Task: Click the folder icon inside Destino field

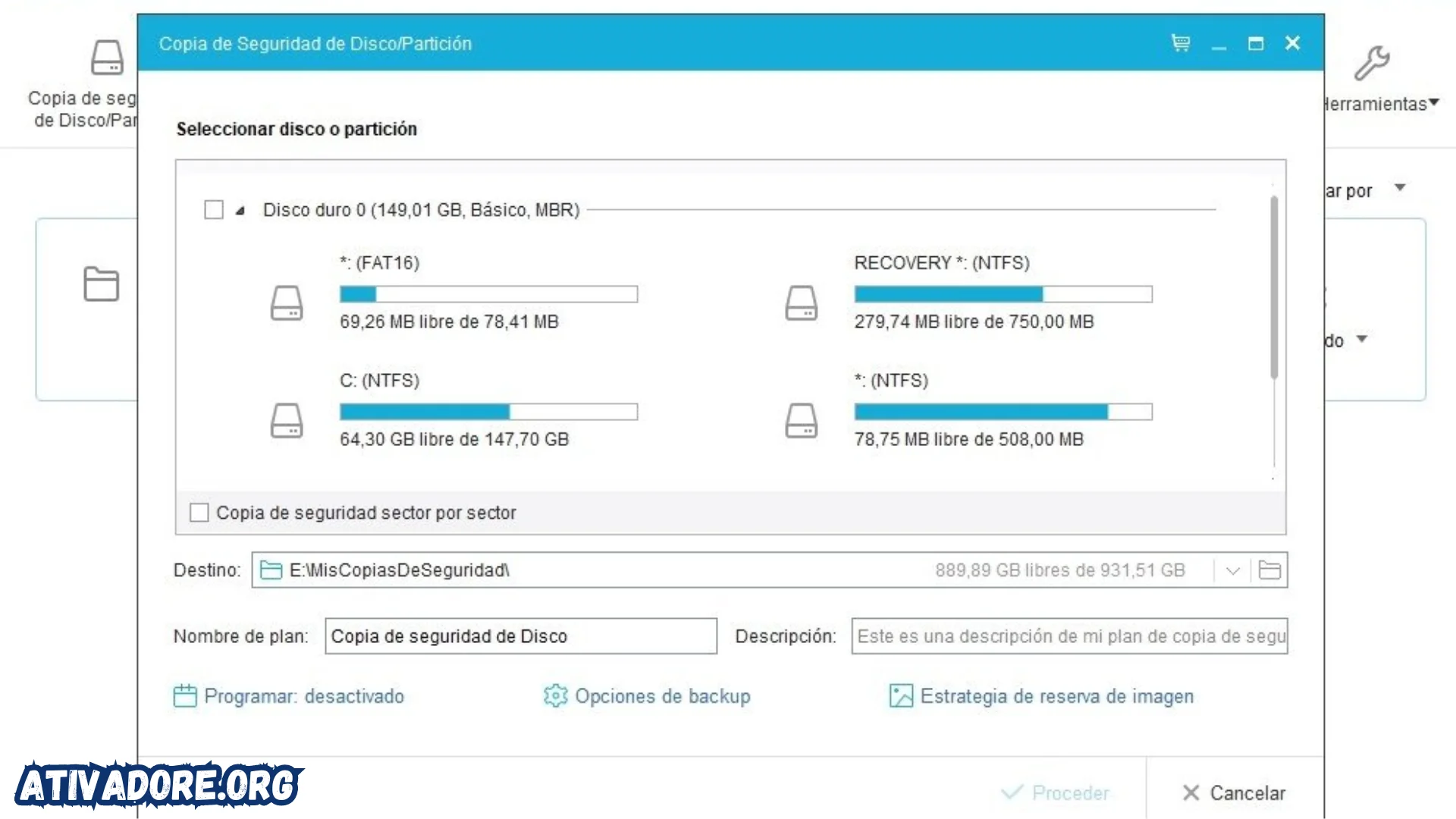Action: [271, 570]
